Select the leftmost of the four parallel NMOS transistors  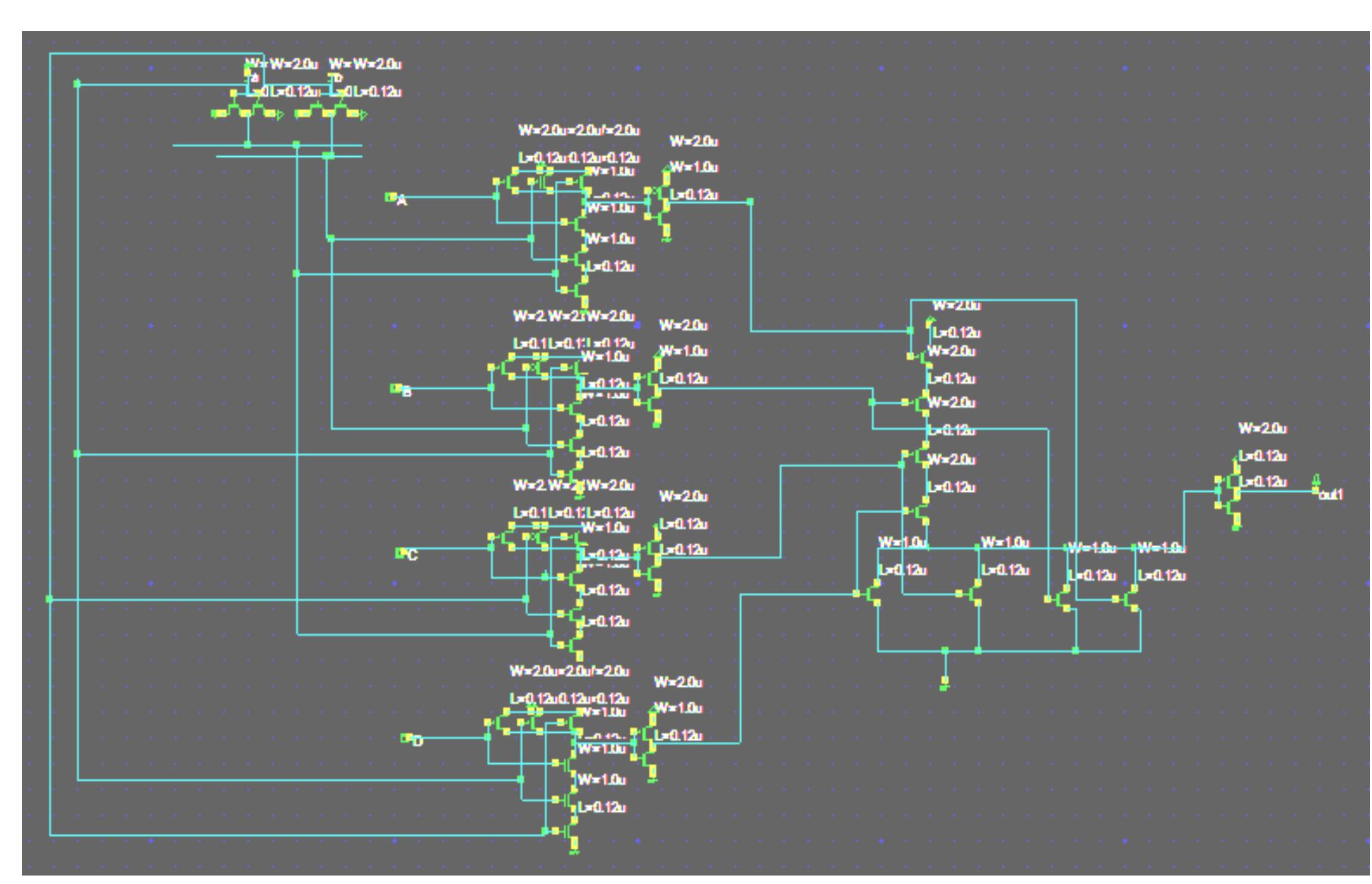click(869, 594)
